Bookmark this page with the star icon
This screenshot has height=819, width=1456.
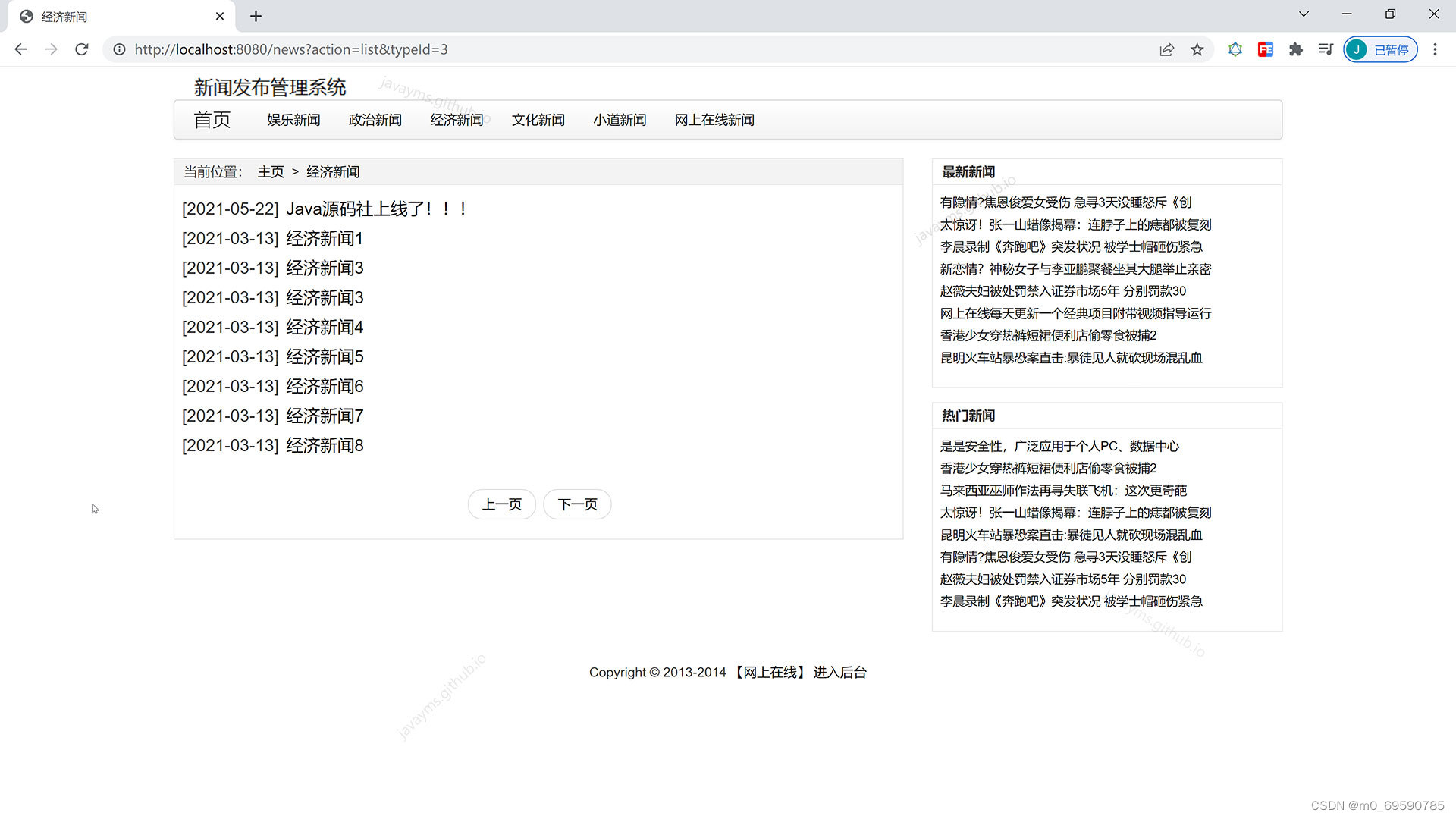pos(1197,49)
